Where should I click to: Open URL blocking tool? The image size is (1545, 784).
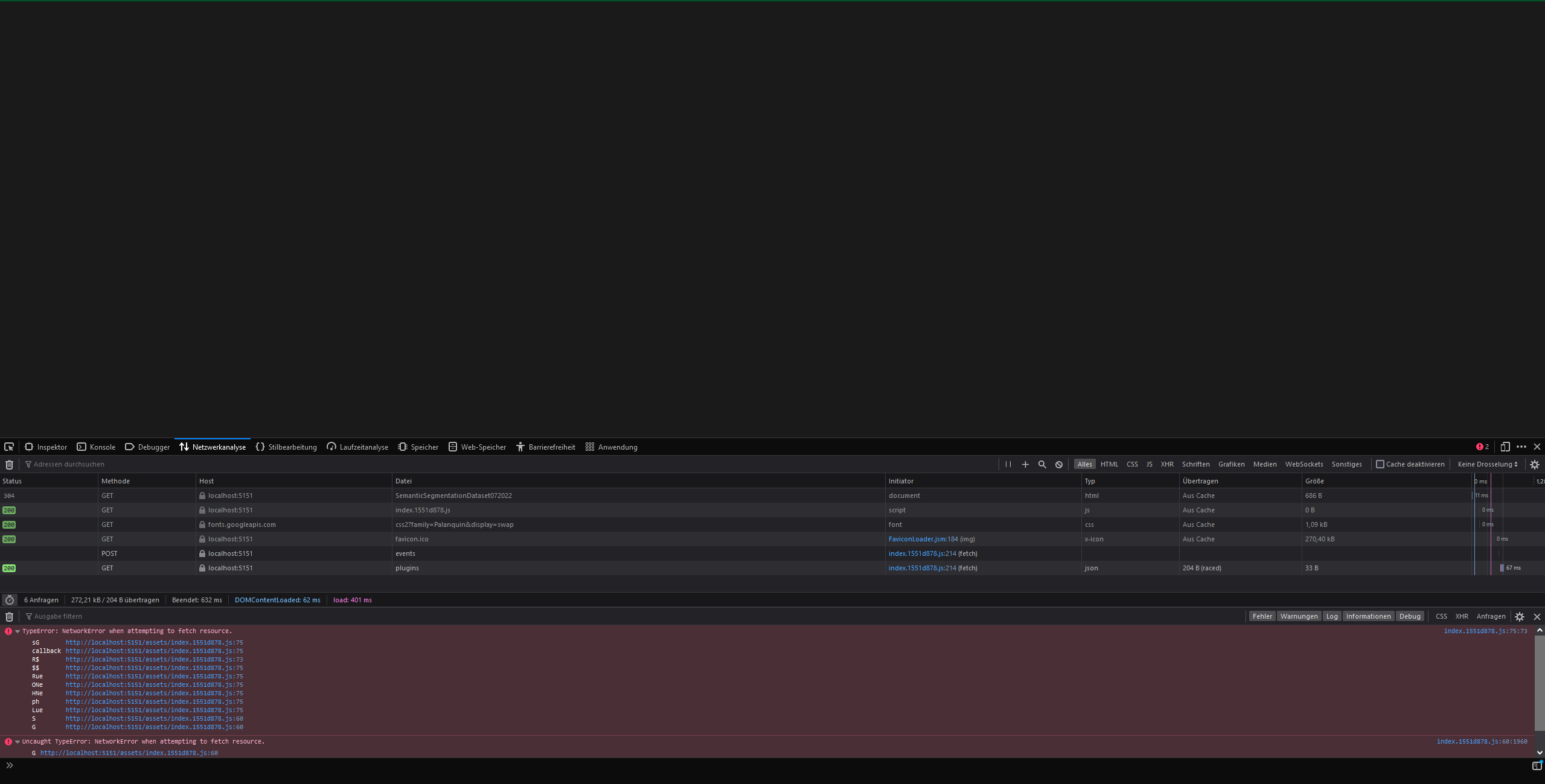[x=1059, y=464]
